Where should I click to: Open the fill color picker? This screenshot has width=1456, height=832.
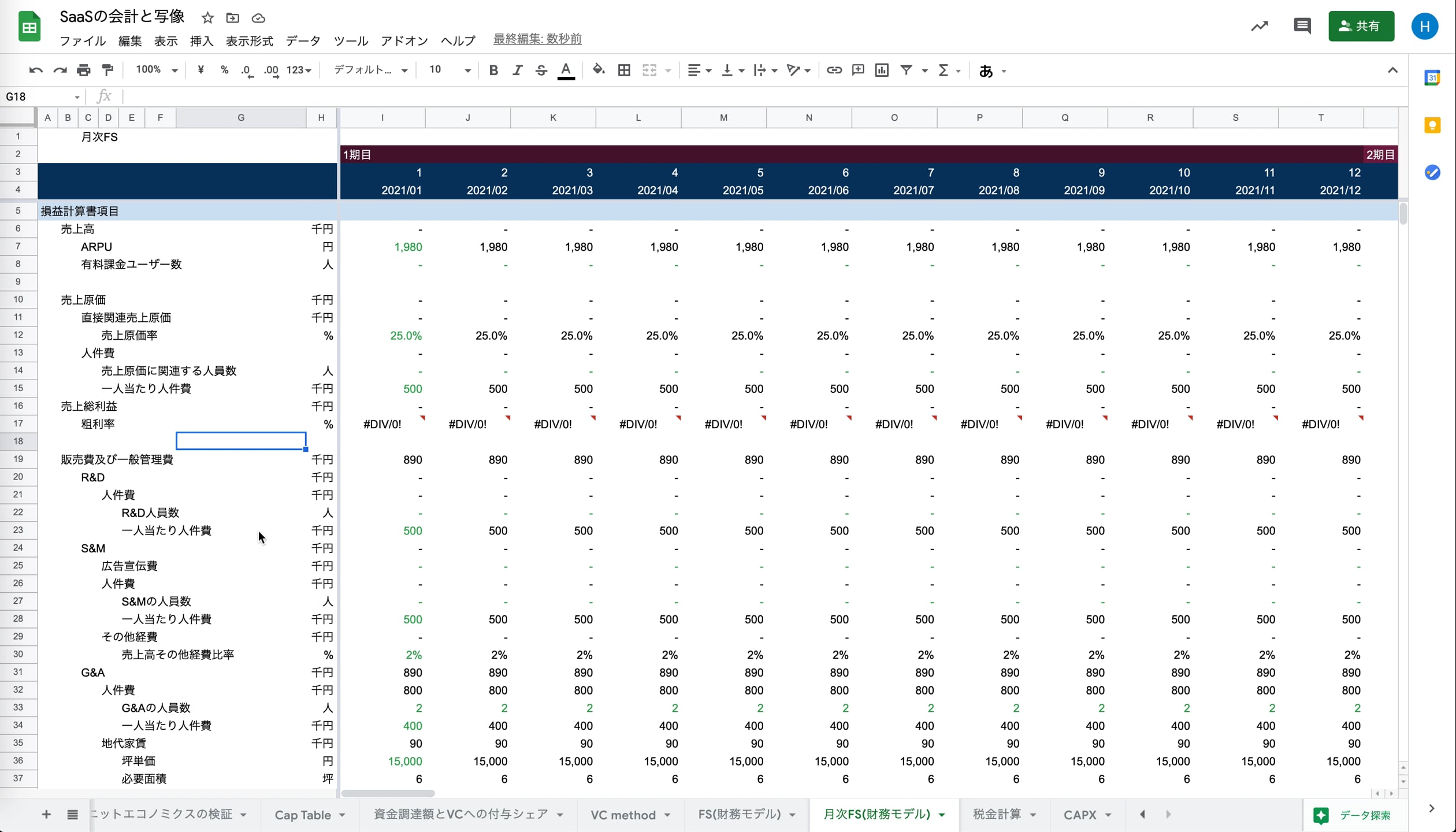[598, 70]
